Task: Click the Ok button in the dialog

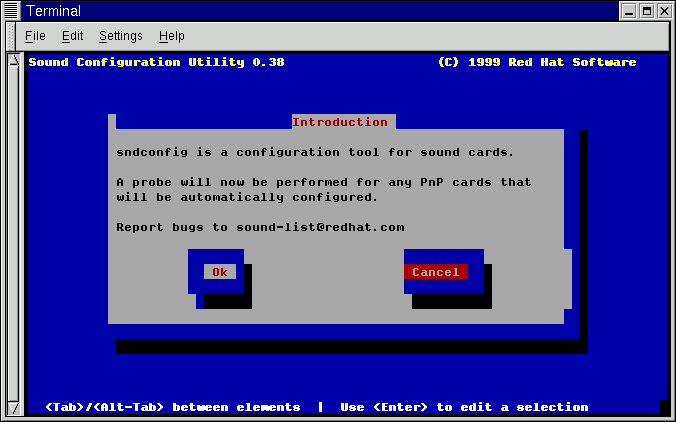Action: [219, 272]
